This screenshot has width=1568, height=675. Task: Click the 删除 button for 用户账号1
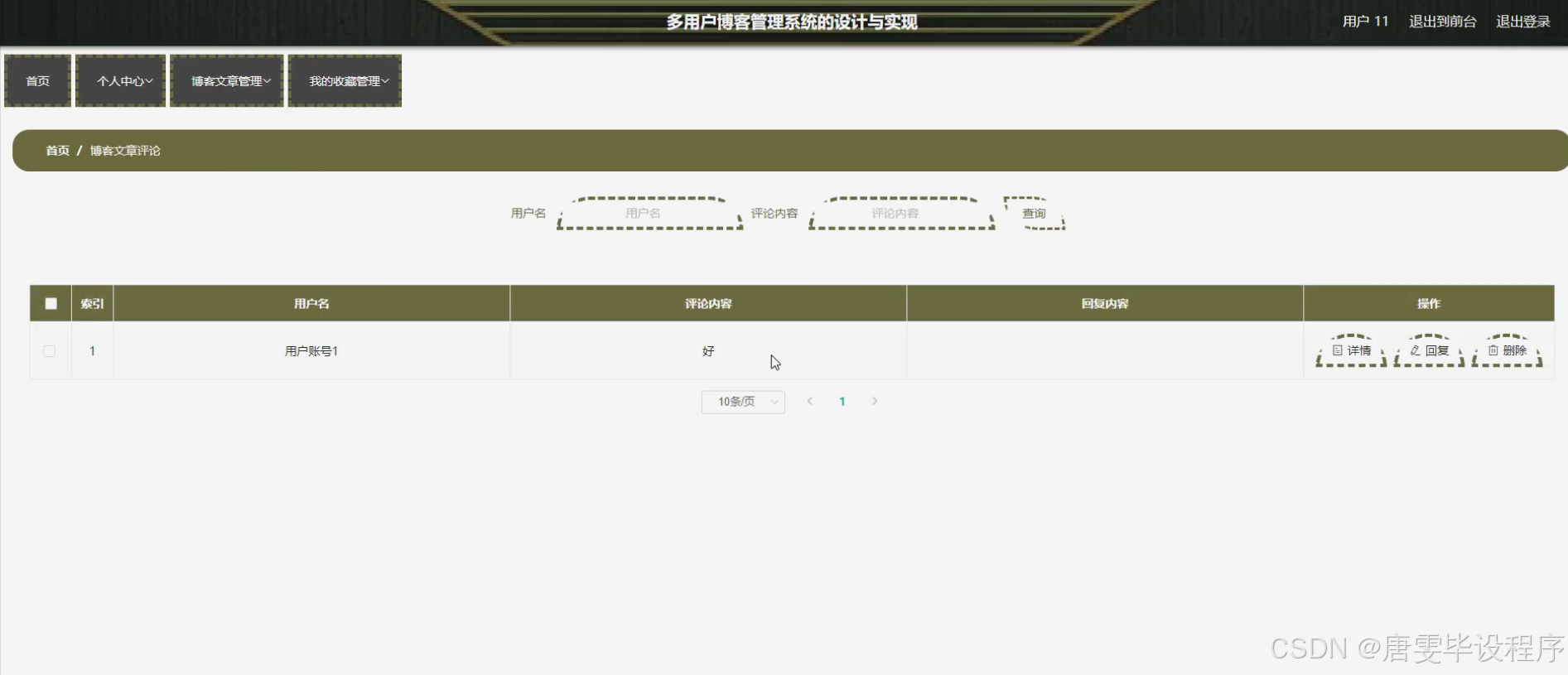pyautogui.click(x=1507, y=350)
